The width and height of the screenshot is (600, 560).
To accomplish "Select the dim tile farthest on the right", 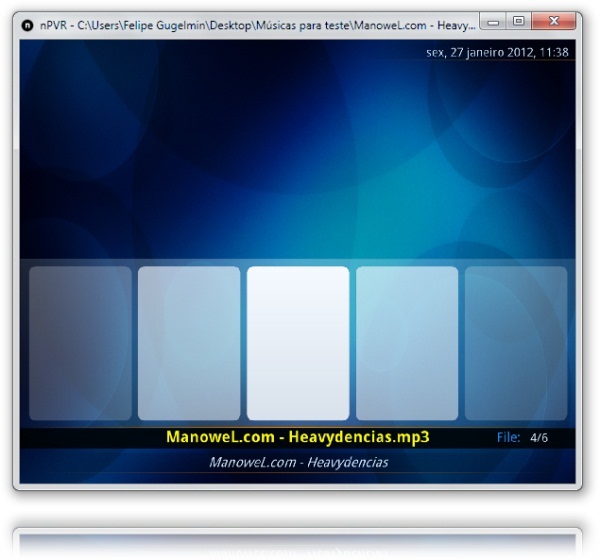I will (x=516, y=343).
